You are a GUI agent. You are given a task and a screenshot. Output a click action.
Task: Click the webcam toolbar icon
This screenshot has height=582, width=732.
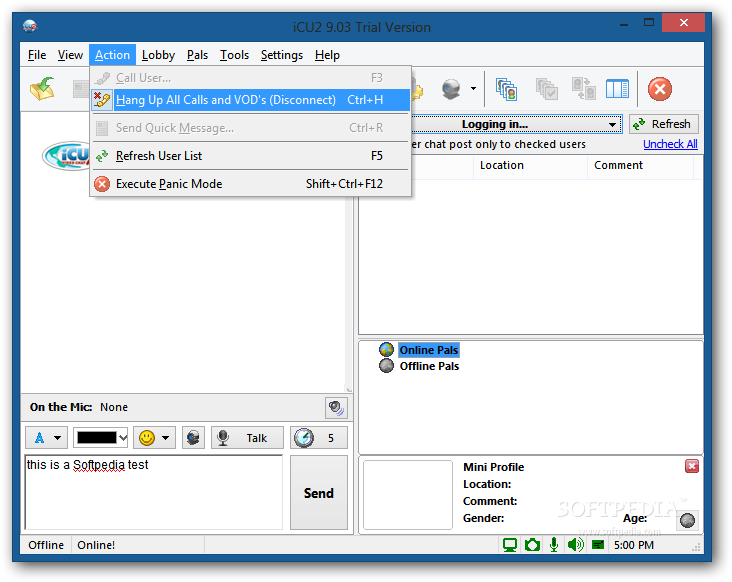click(x=451, y=89)
